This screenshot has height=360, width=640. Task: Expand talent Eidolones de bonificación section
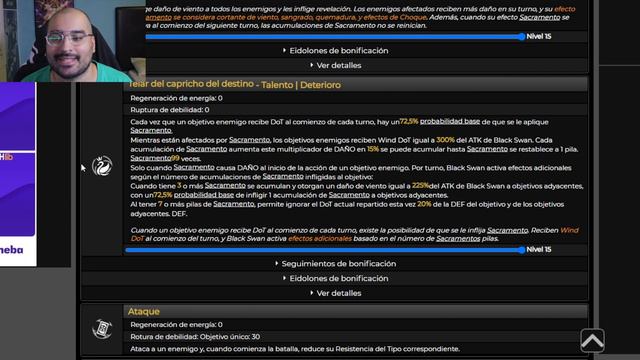click(x=335, y=278)
